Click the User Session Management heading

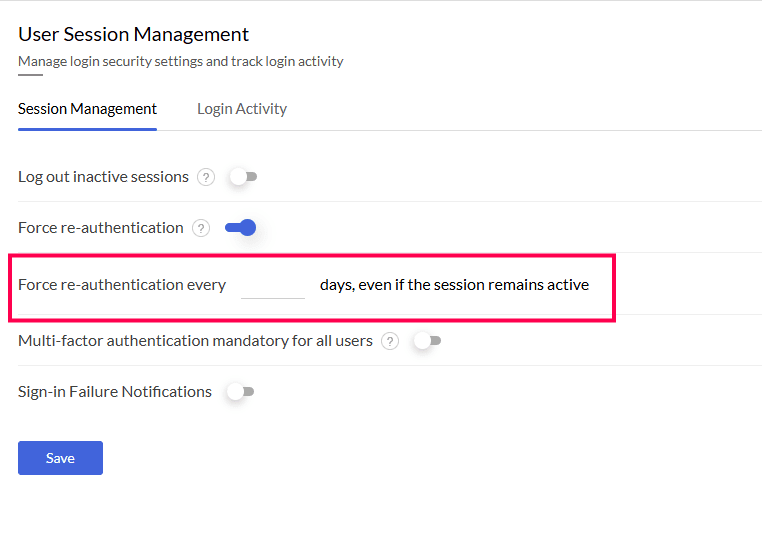click(x=133, y=35)
